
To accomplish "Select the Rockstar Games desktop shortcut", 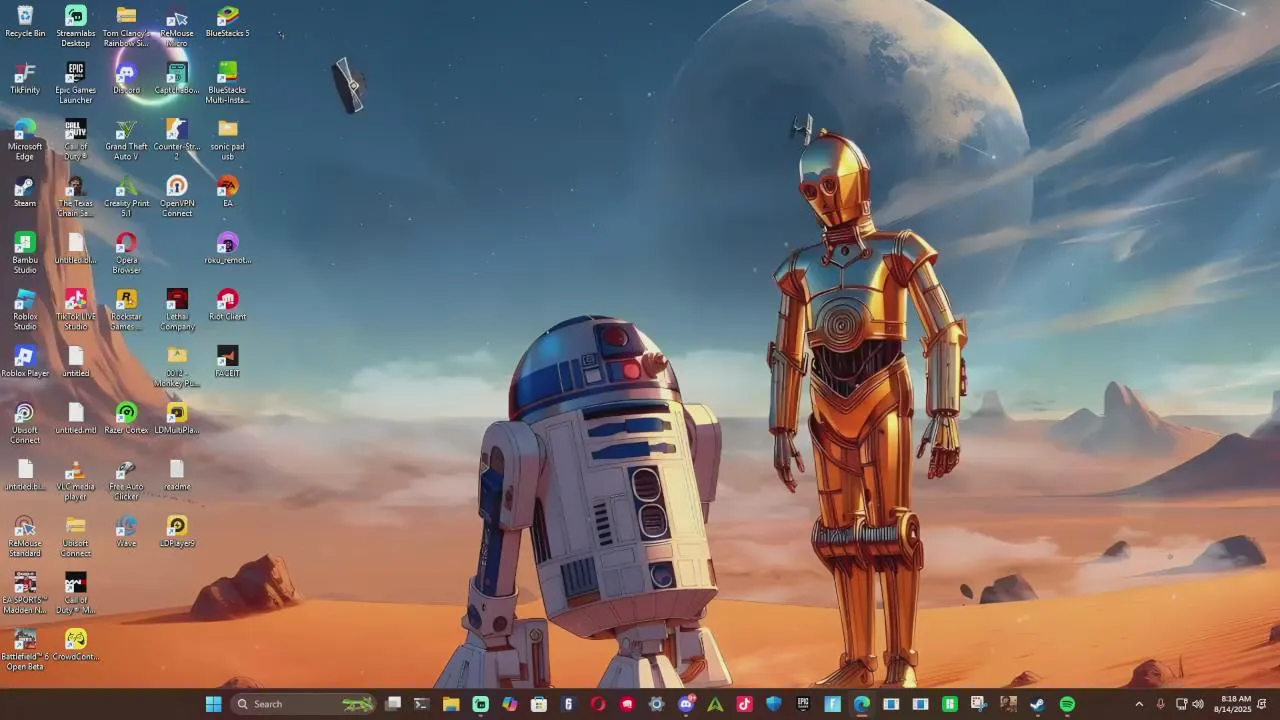I will click(x=126, y=310).
